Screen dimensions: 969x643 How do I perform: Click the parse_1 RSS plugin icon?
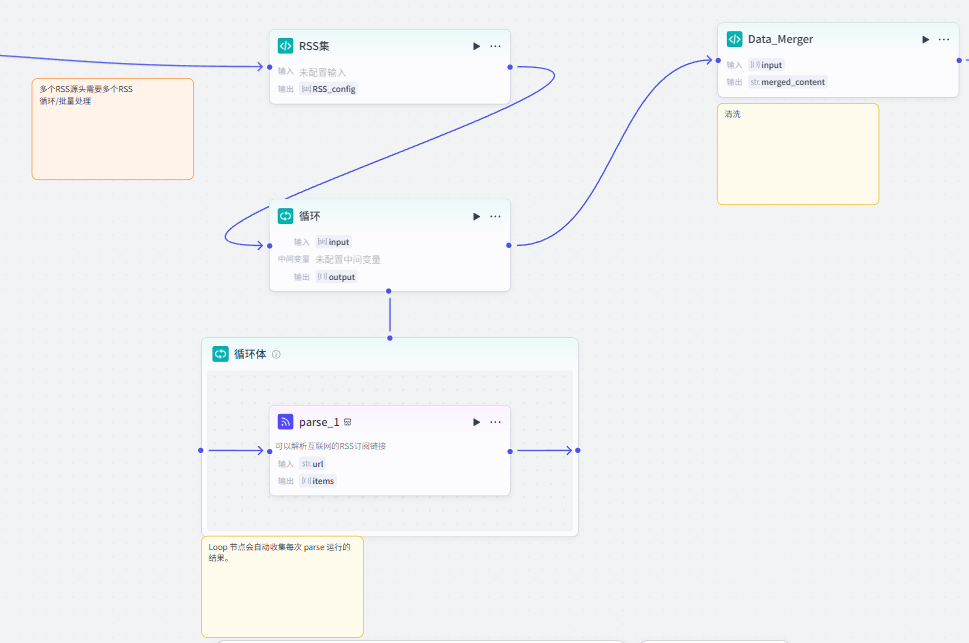click(x=286, y=422)
